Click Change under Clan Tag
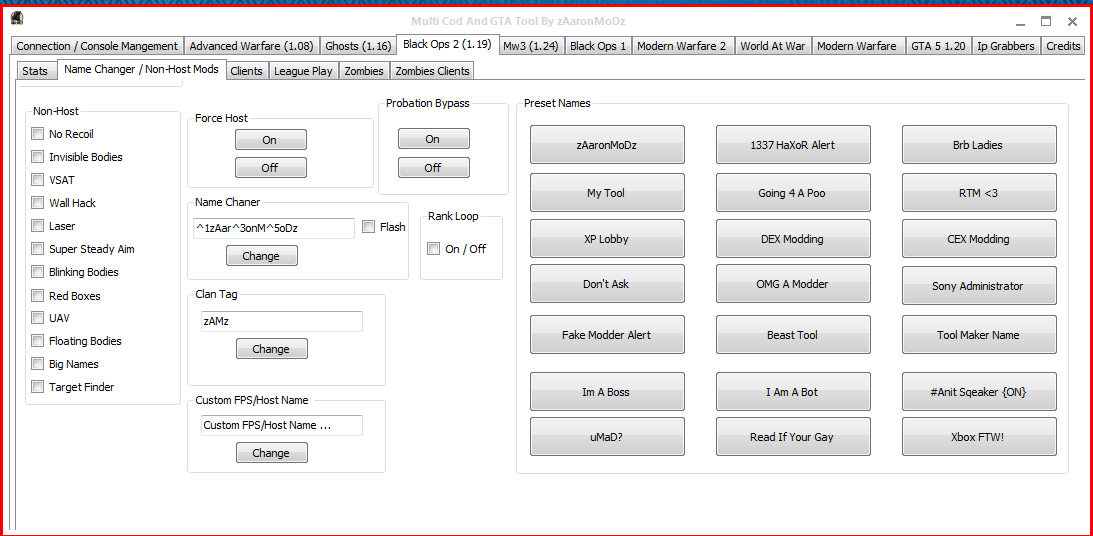 [272, 349]
